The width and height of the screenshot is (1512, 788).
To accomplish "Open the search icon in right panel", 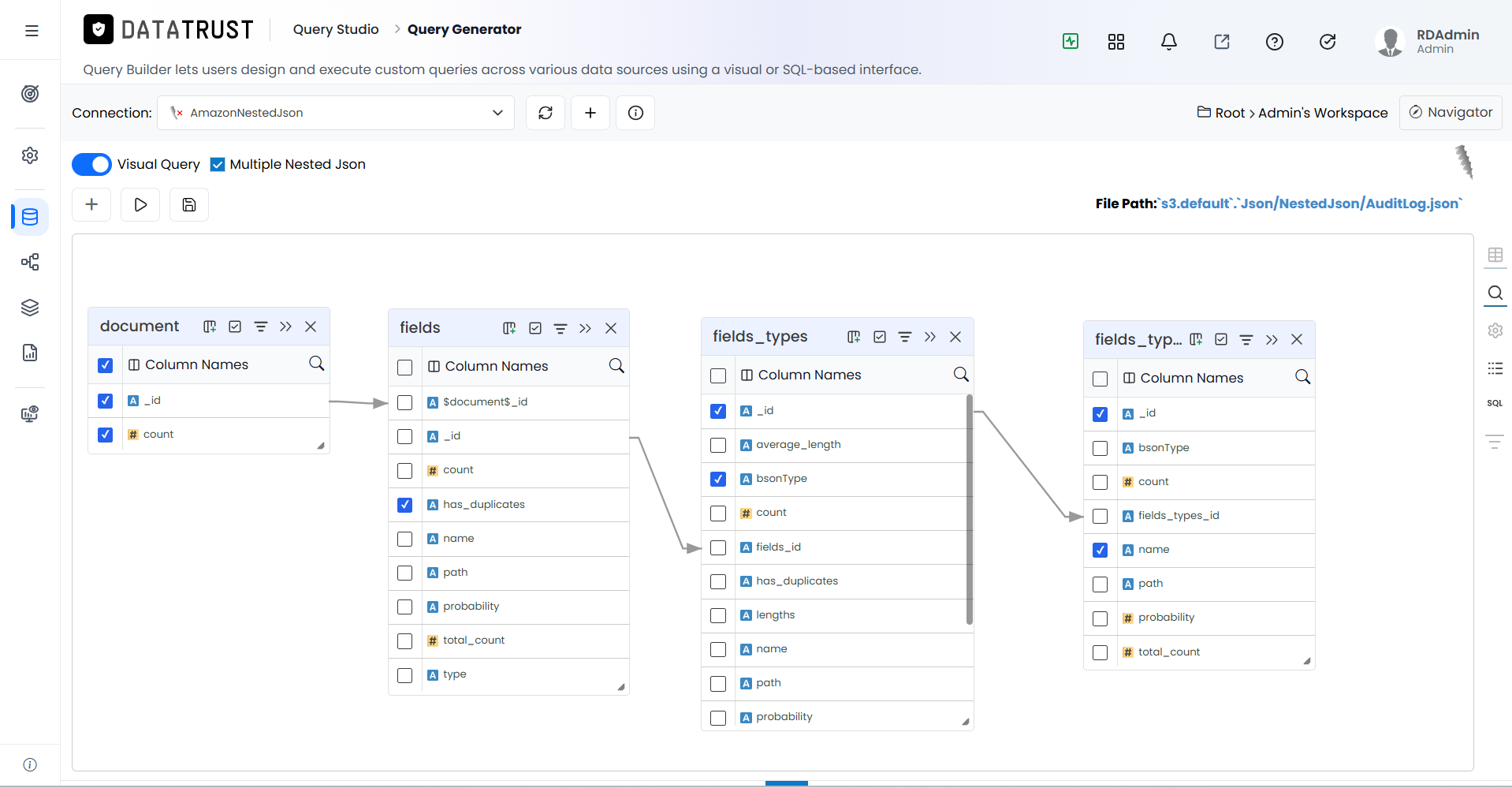I will [1495, 293].
